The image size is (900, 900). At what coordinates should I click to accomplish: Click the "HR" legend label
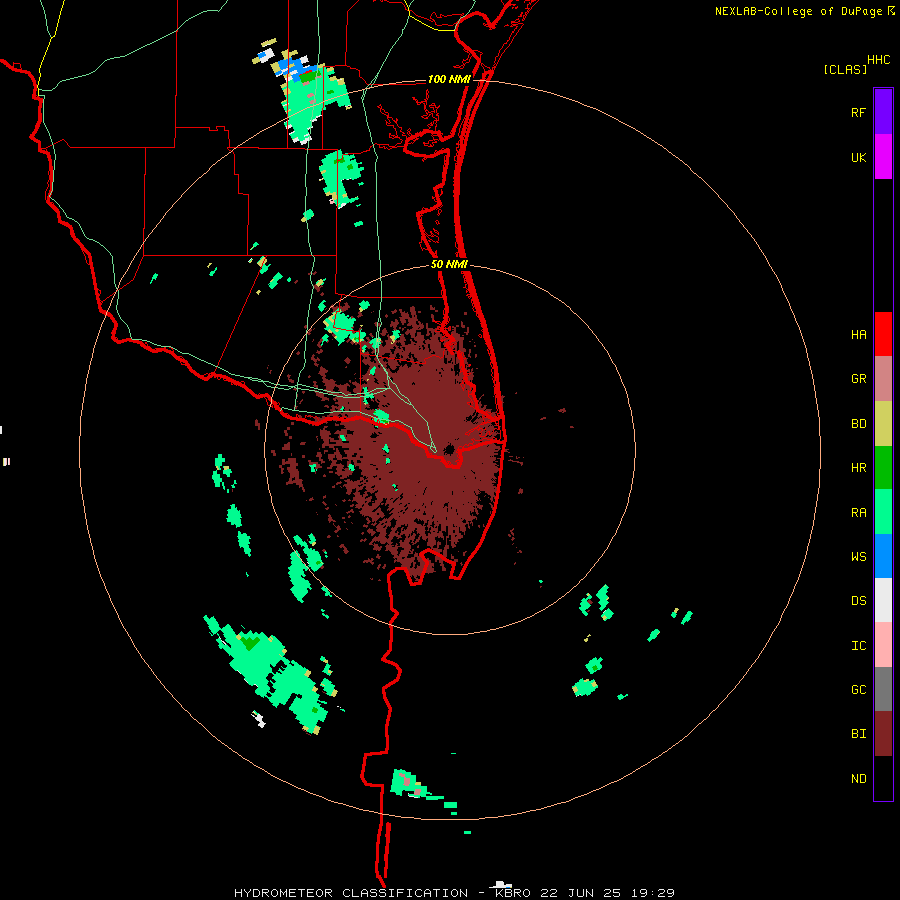[x=858, y=468]
